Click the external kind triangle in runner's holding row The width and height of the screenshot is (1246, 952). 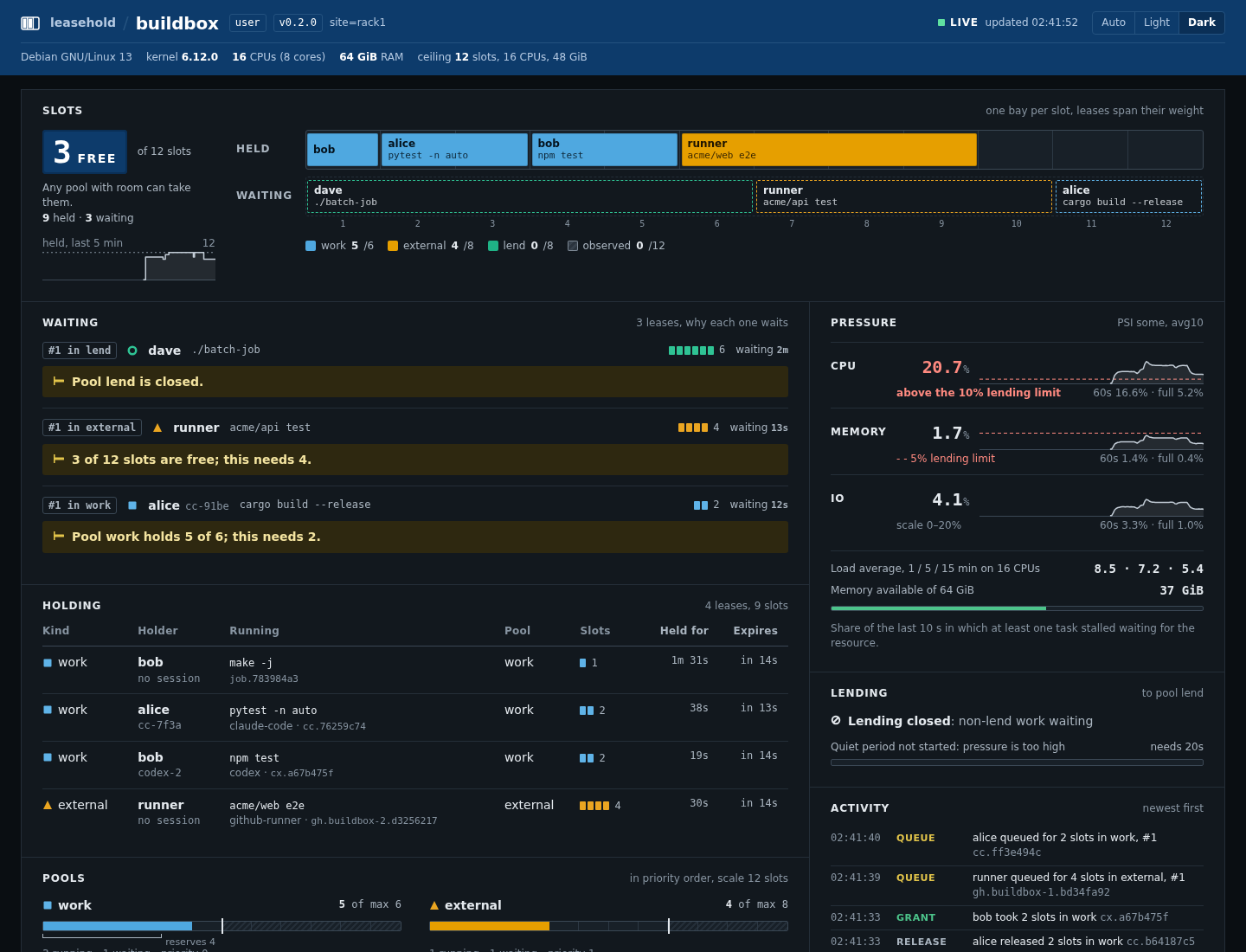pos(48,805)
